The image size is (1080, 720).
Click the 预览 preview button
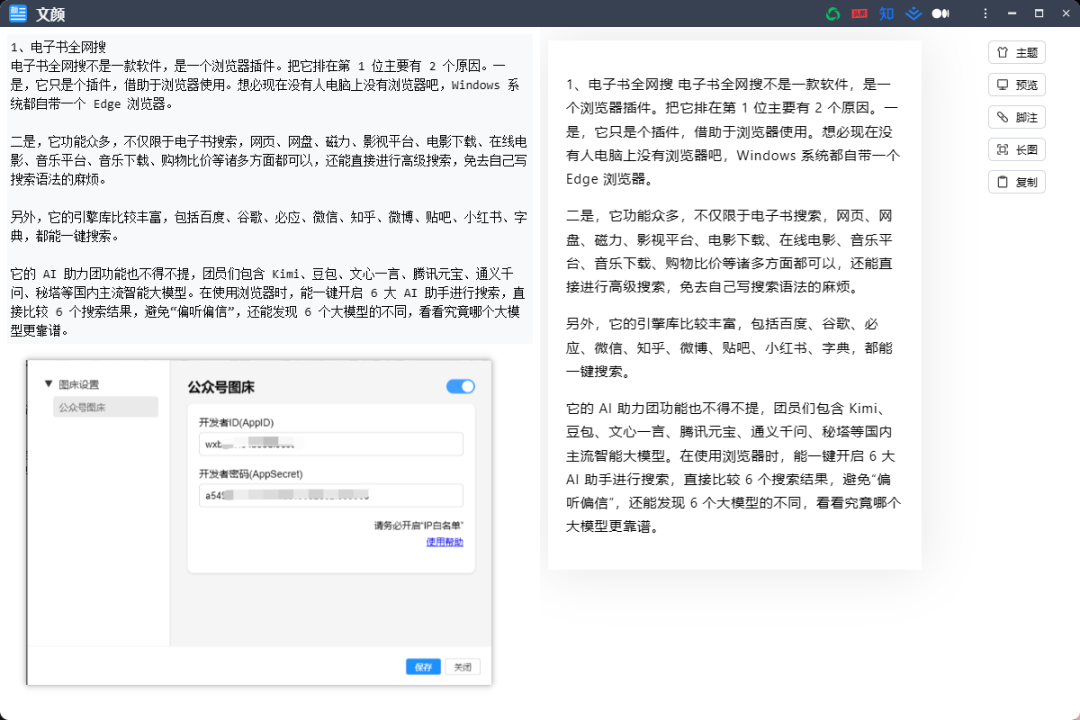coord(1017,85)
